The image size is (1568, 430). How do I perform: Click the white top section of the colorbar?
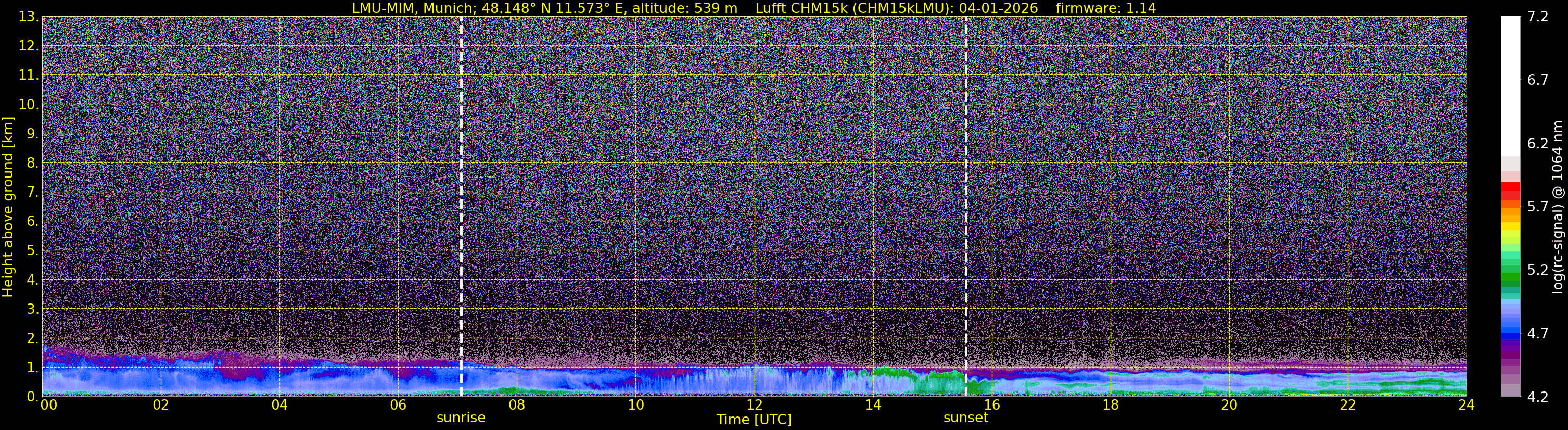(1510, 85)
